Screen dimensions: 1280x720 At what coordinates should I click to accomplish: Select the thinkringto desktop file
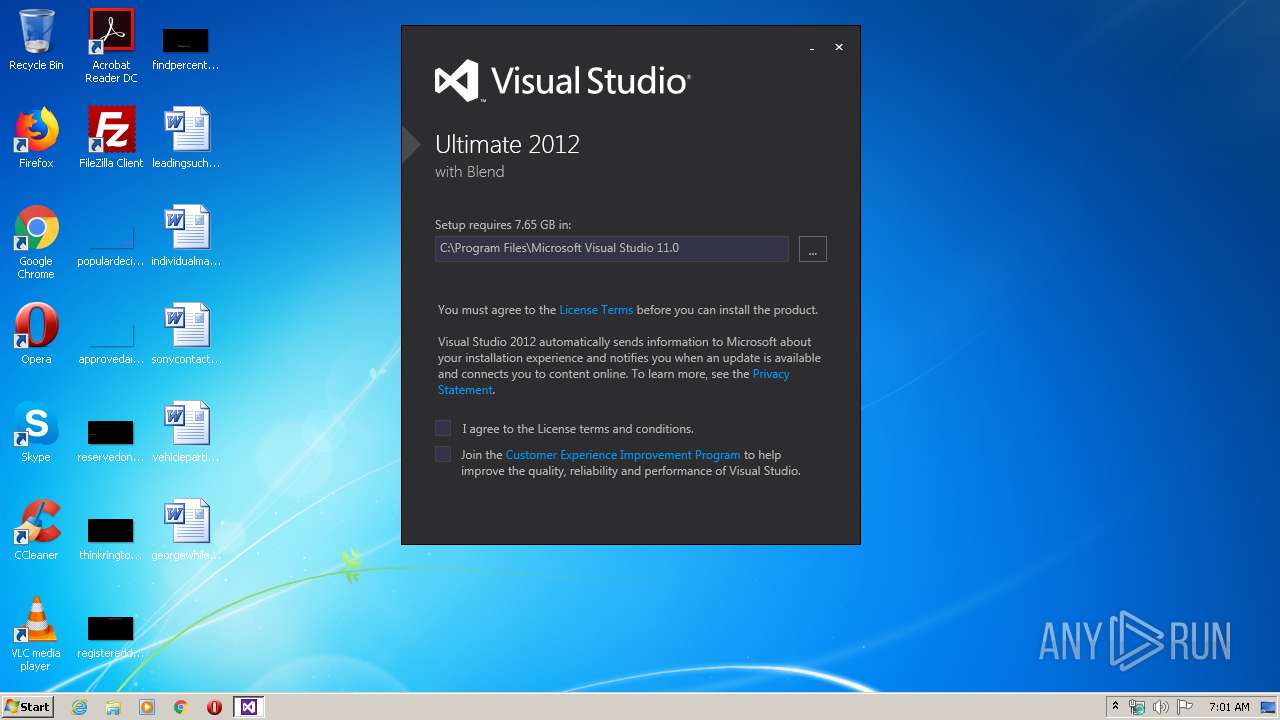pyautogui.click(x=111, y=539)
